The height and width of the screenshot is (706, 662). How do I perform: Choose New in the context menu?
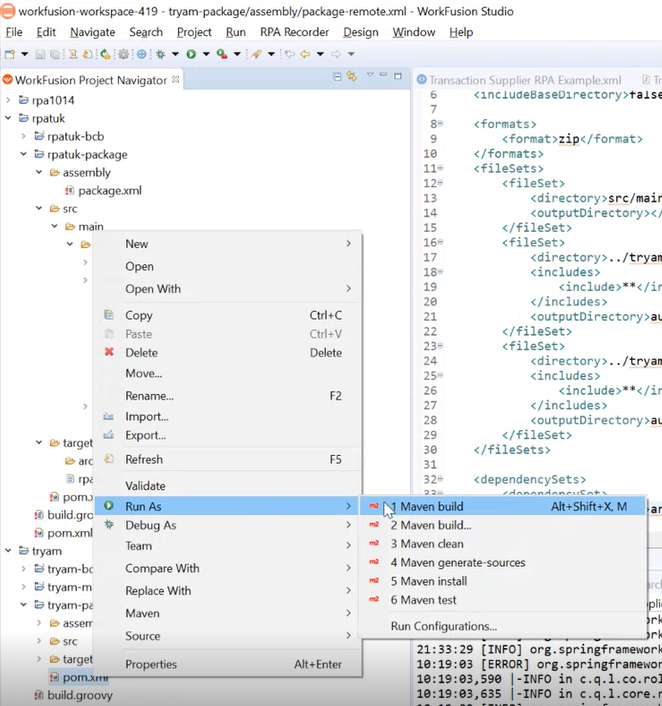point(227,244)
